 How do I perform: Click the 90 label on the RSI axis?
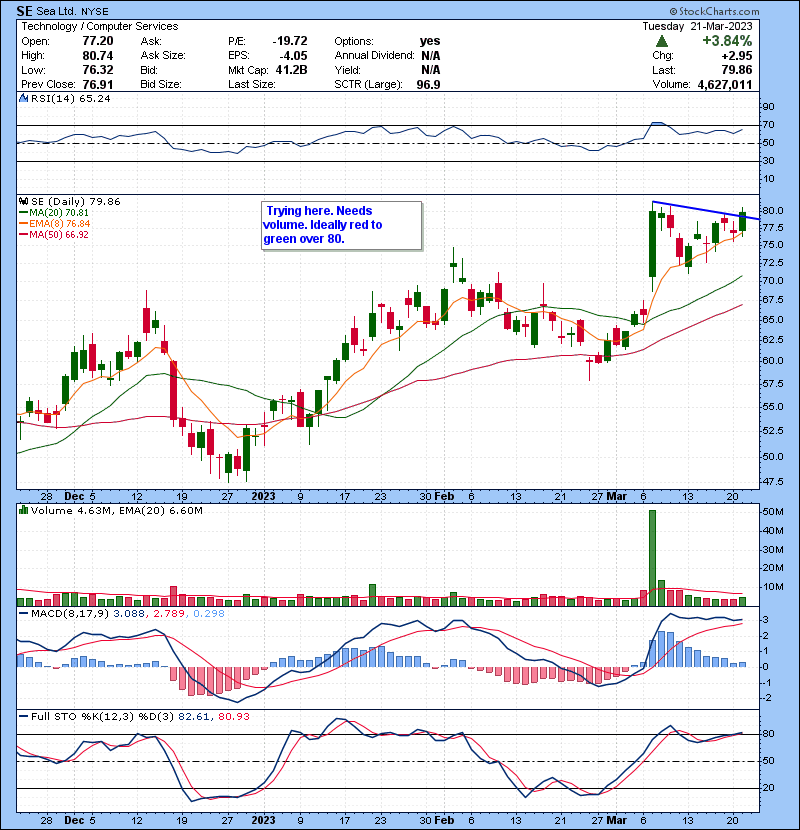(x=768, y=107)
